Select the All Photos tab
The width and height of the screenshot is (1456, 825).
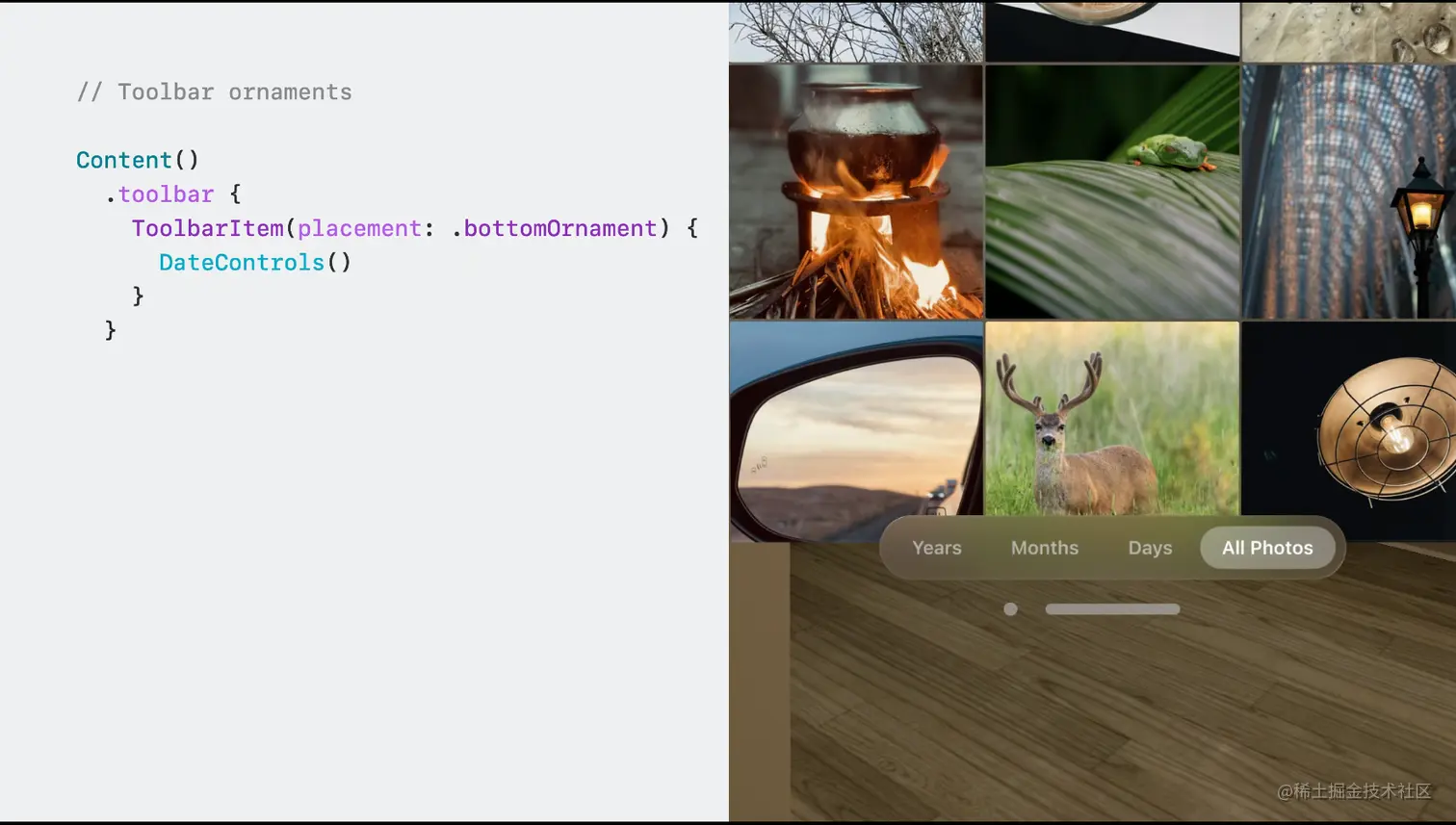coord(1267,548)
